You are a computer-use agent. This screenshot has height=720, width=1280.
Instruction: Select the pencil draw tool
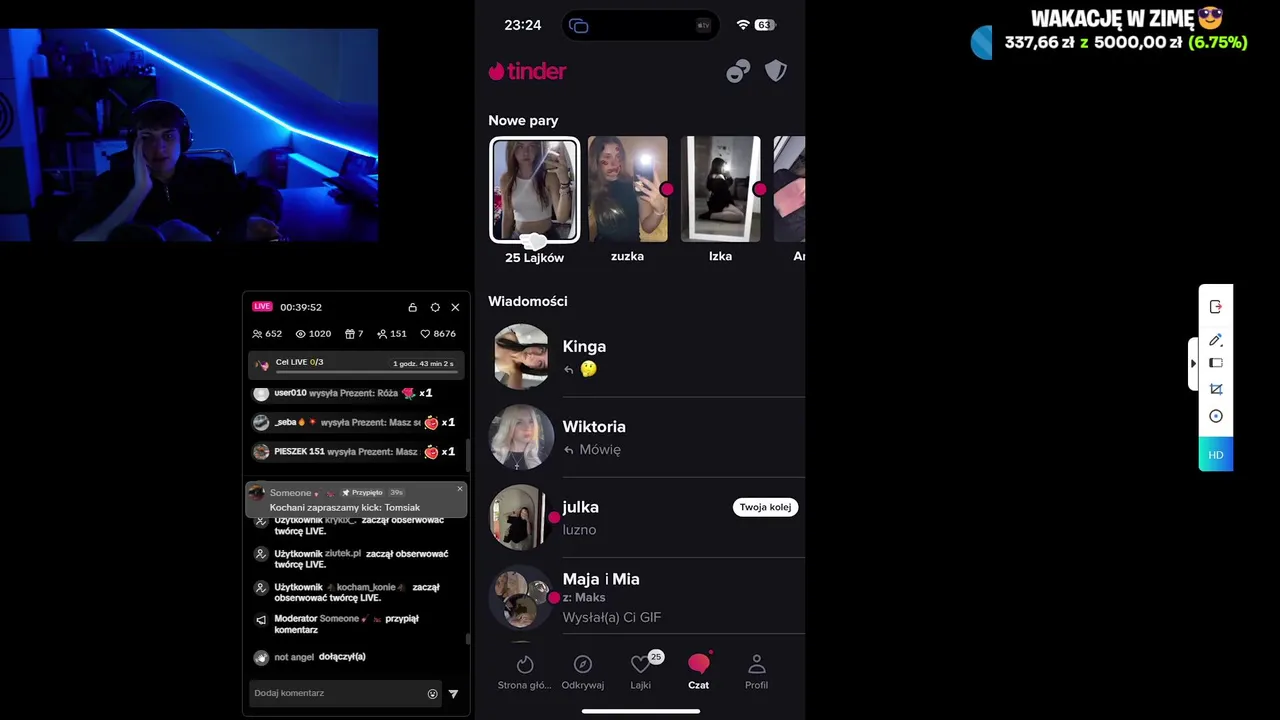[1216, 340]
